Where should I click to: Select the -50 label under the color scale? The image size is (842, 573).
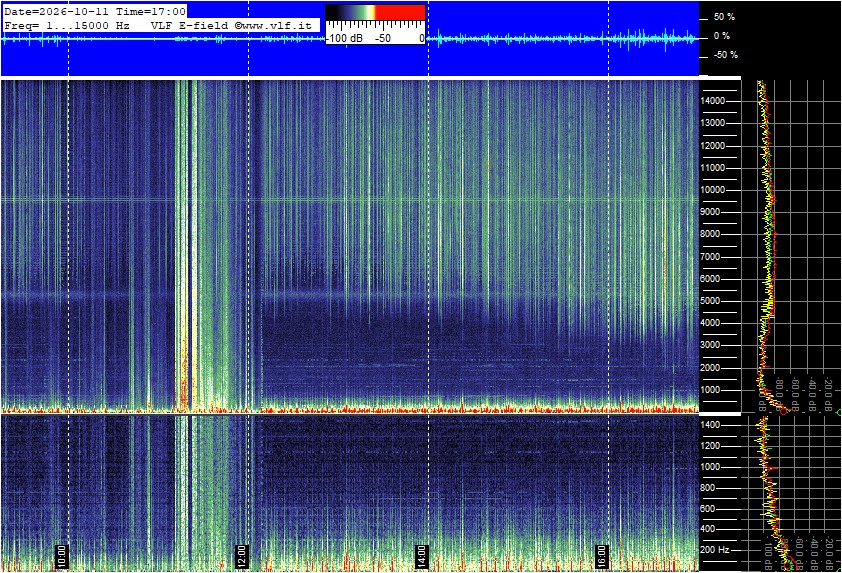click(382, 38)
